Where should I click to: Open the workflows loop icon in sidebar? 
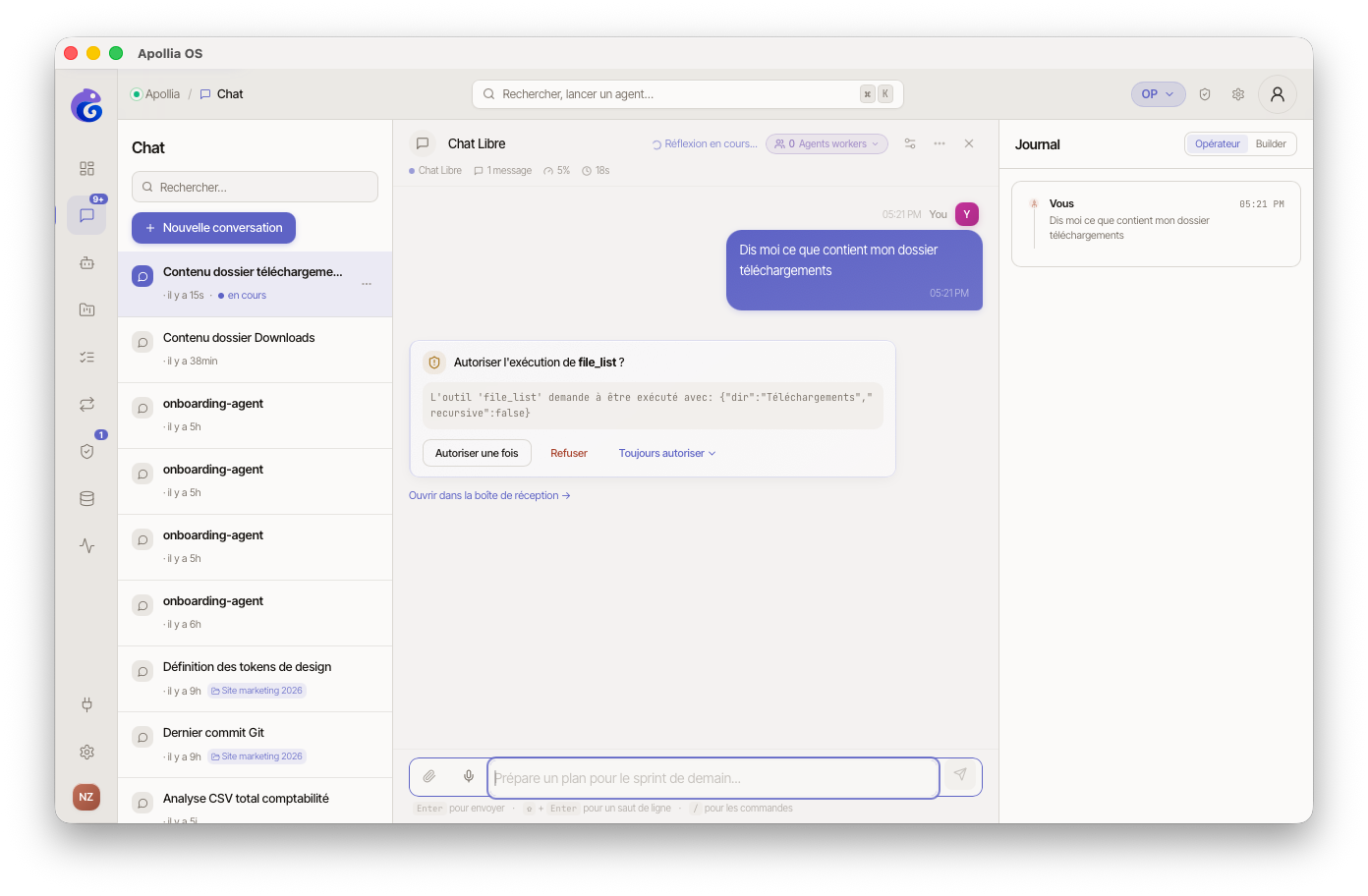pyautogui.click(x=86, y=404)
